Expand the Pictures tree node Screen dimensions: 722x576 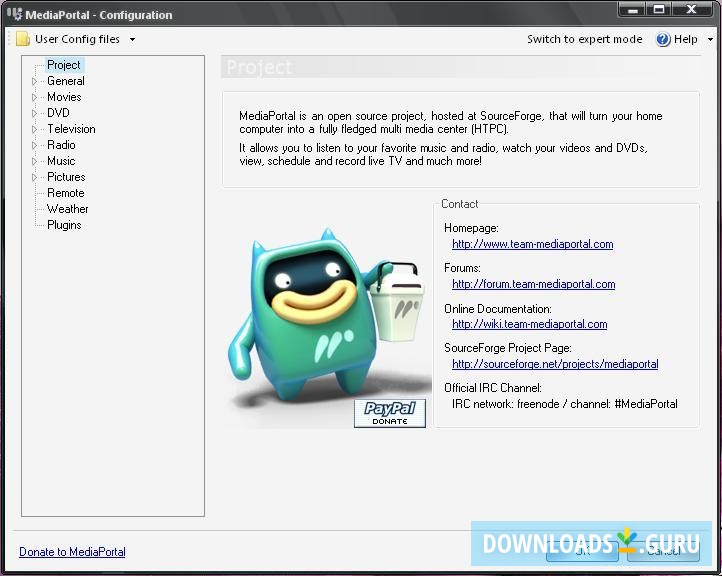coord(34,177)
